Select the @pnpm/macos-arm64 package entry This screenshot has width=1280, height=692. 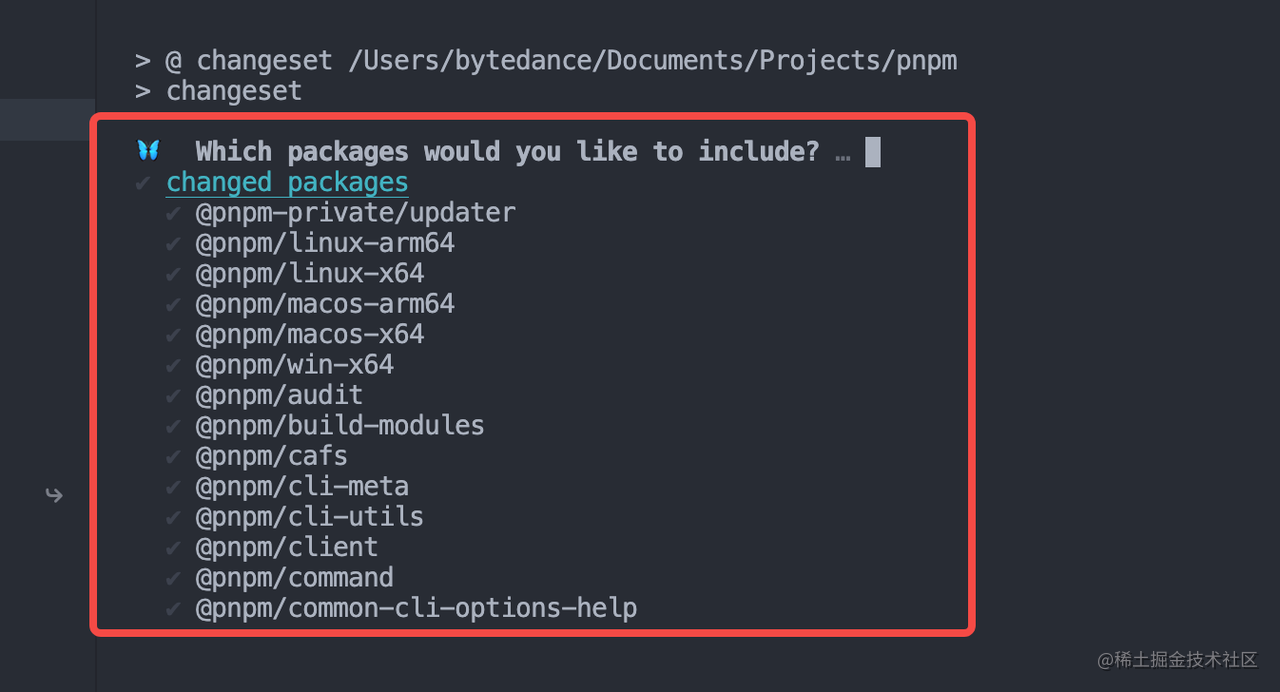pyautogui.click(x=325, y=304)
